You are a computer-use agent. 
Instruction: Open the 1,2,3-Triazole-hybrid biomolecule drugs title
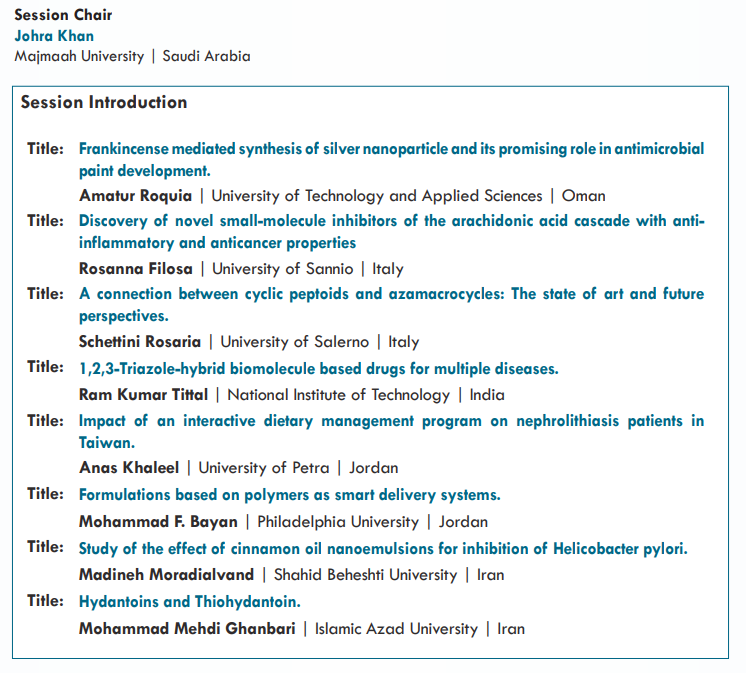point(318,368)
